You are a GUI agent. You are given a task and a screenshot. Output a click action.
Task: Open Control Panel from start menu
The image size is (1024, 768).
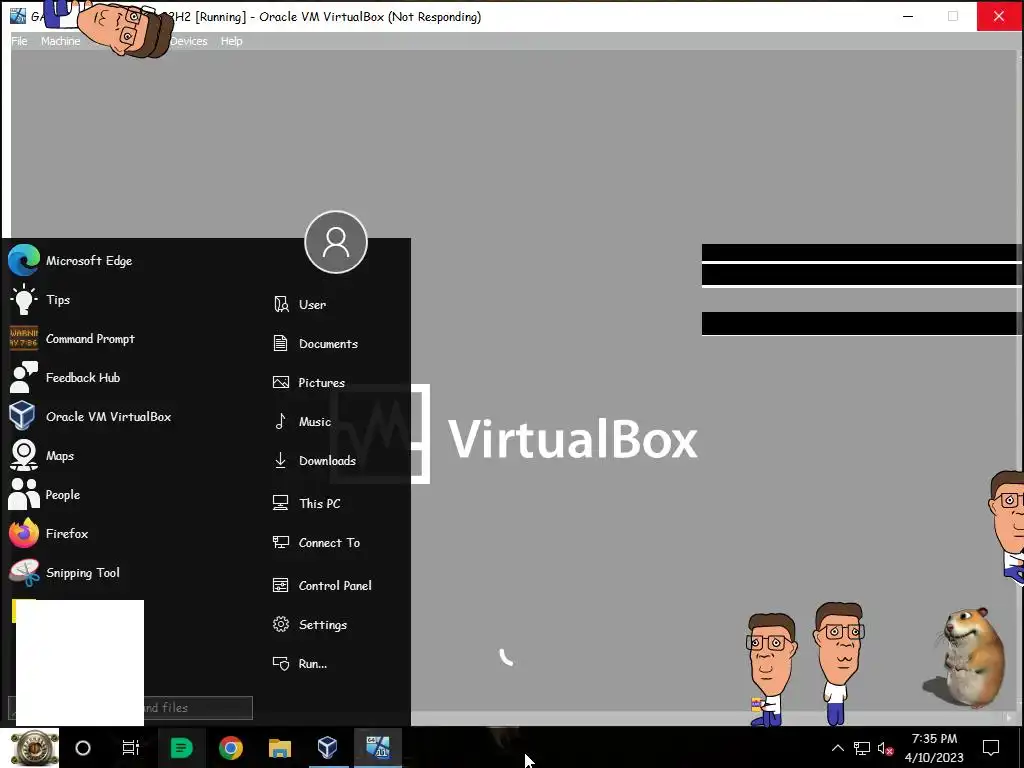point(322,585)
